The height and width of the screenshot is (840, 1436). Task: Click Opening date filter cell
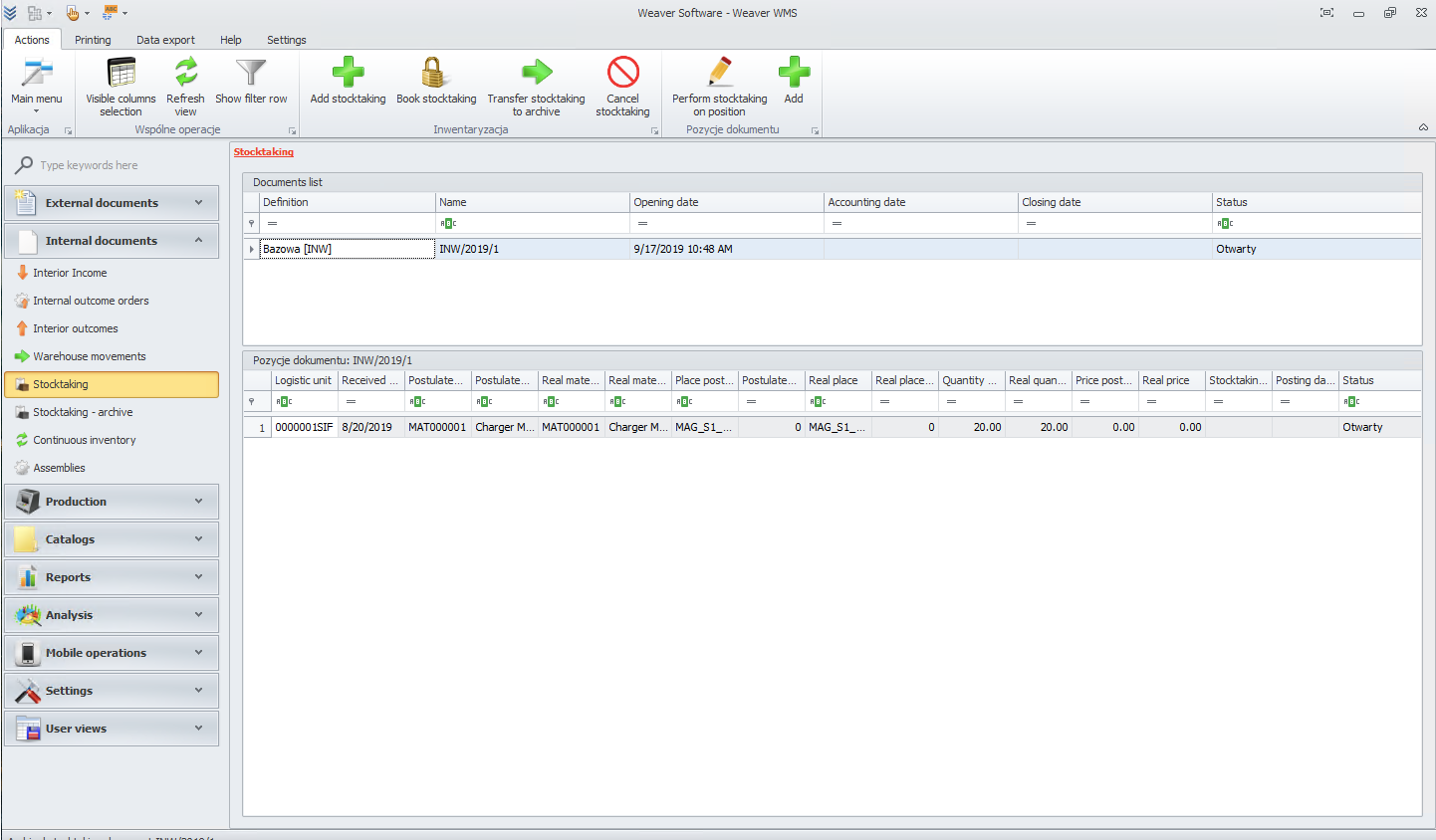coord(727,224)
